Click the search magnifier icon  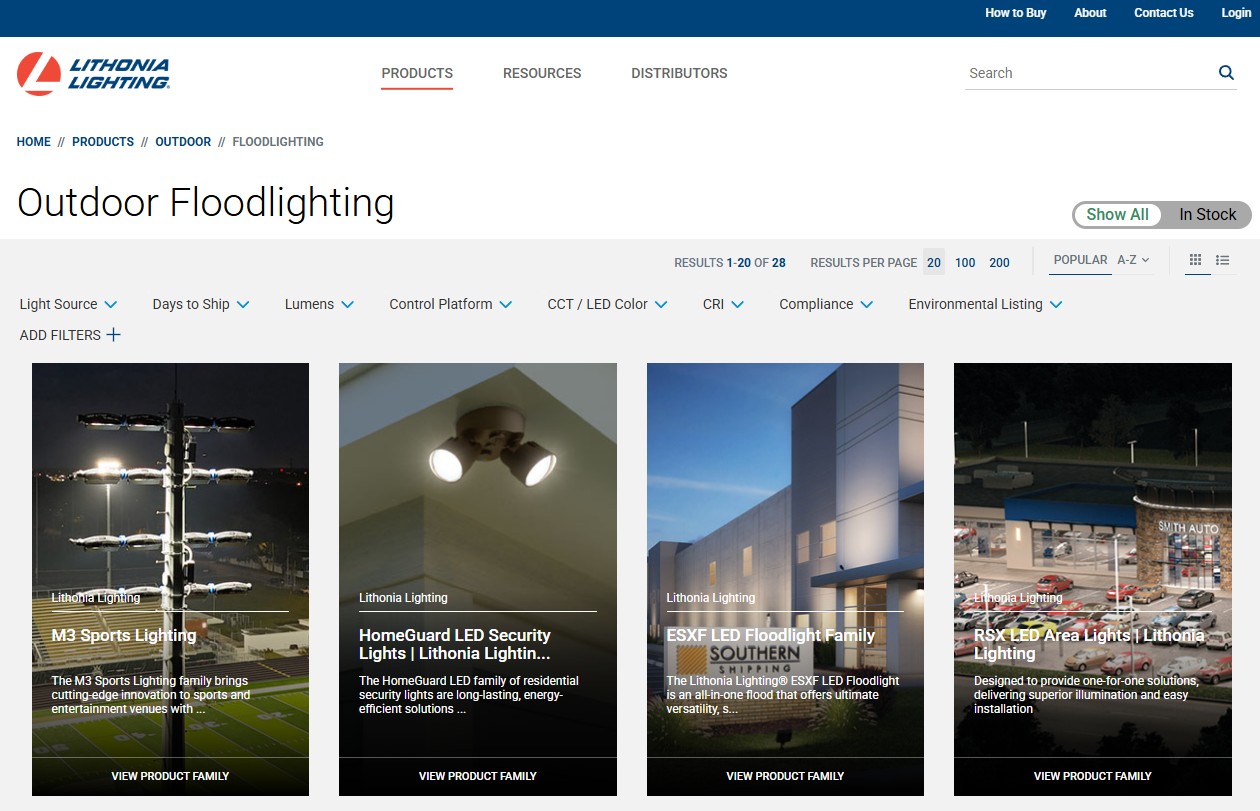point(1226,73)
